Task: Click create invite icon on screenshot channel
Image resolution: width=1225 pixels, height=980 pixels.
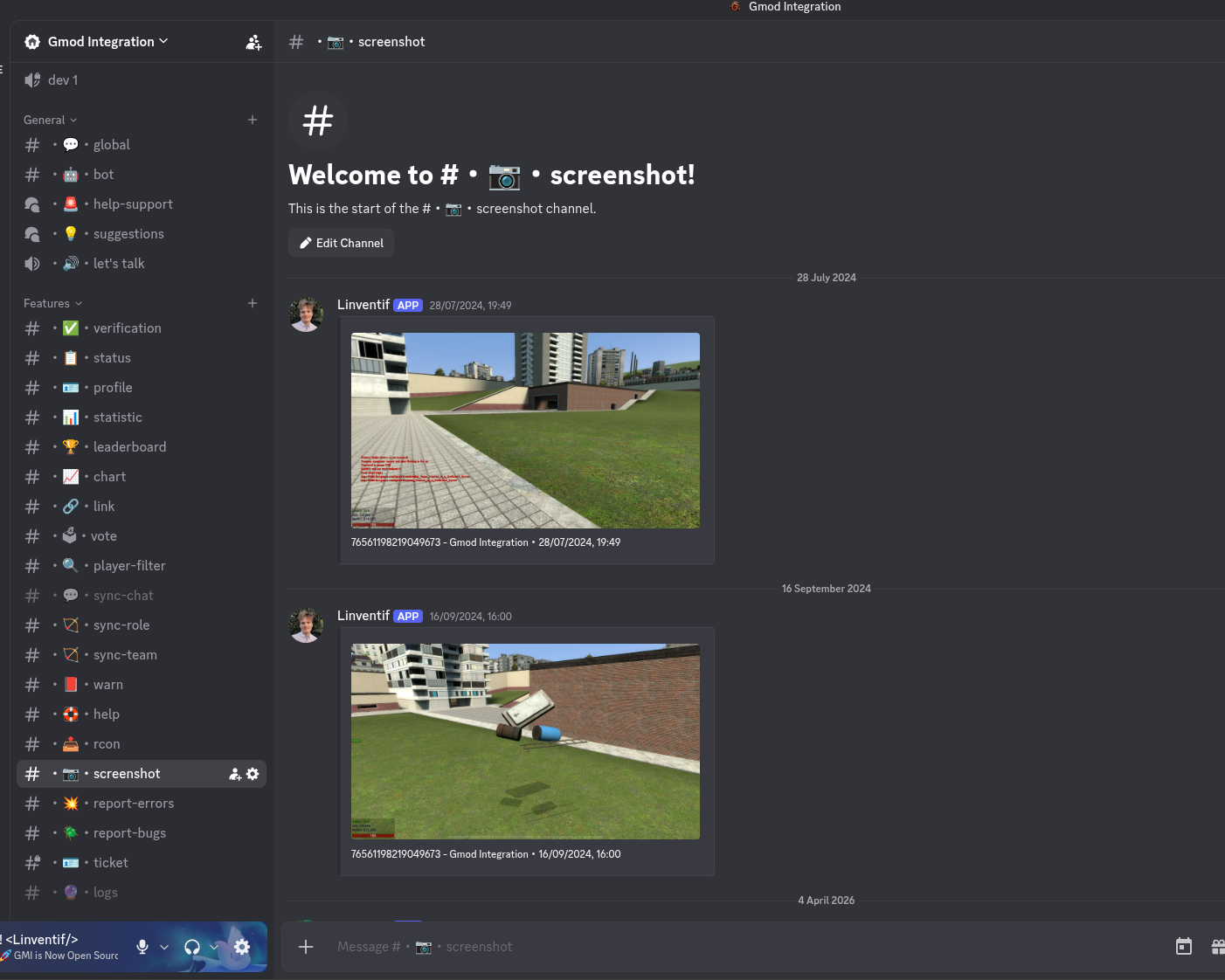Action: point(234,774)
